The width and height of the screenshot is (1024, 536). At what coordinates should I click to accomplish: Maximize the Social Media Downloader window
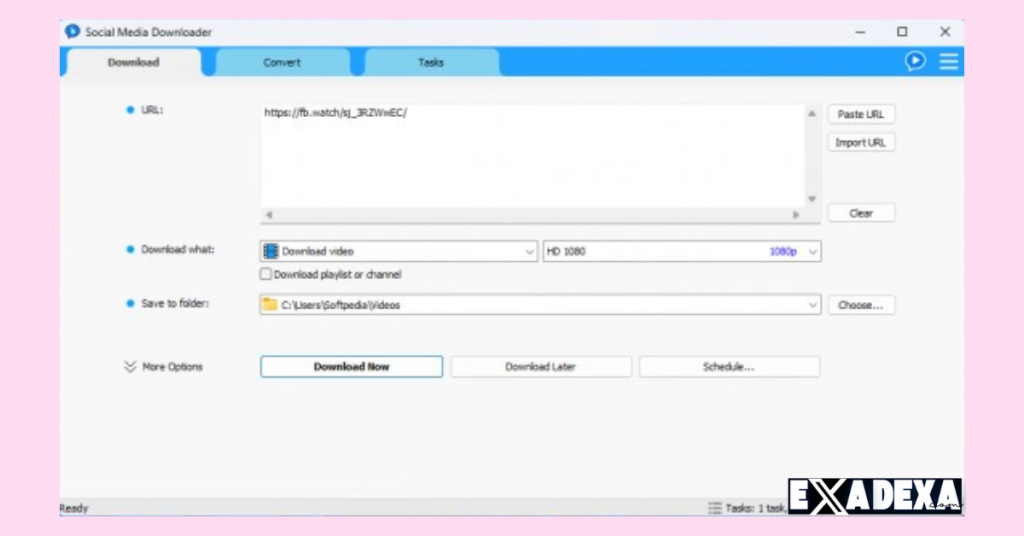[x=902, y=32]
